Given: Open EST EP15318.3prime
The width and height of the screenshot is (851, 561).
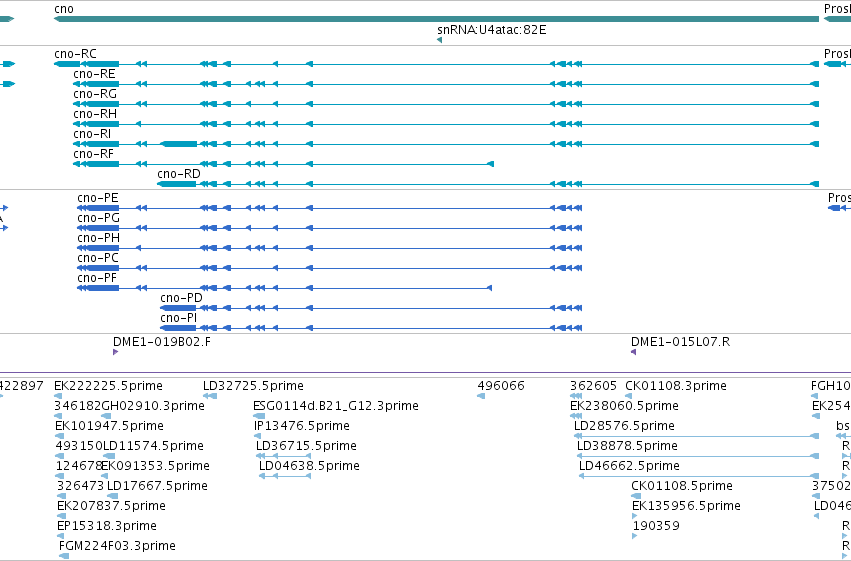Looking at the screenshot, I should (x=106, y=526).
